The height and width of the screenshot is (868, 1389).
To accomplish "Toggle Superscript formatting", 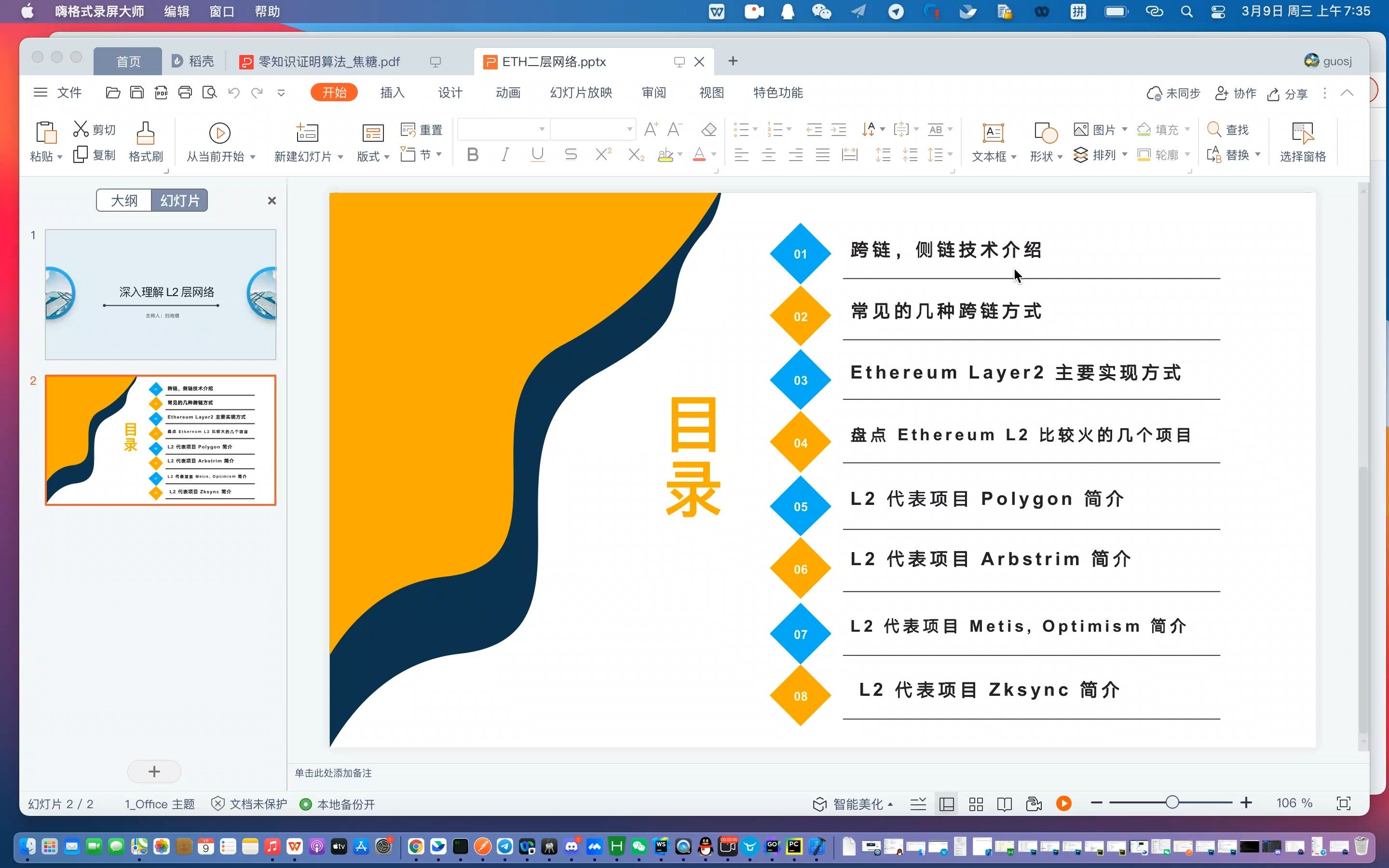I will [603, 154].
